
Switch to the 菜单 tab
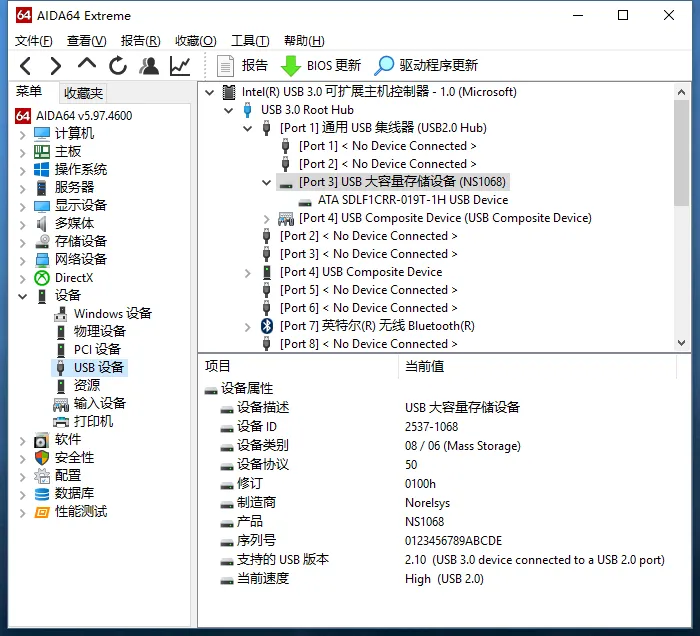tap(29, 91)
